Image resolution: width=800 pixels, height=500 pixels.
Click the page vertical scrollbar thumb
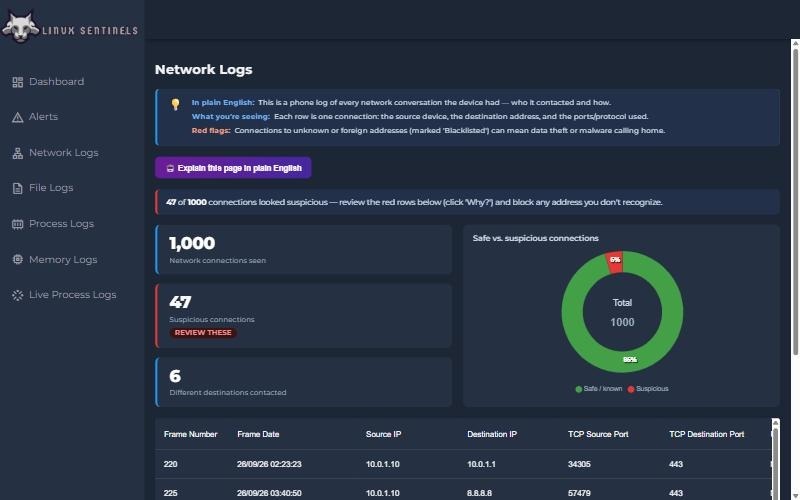[x=795, y=202]
